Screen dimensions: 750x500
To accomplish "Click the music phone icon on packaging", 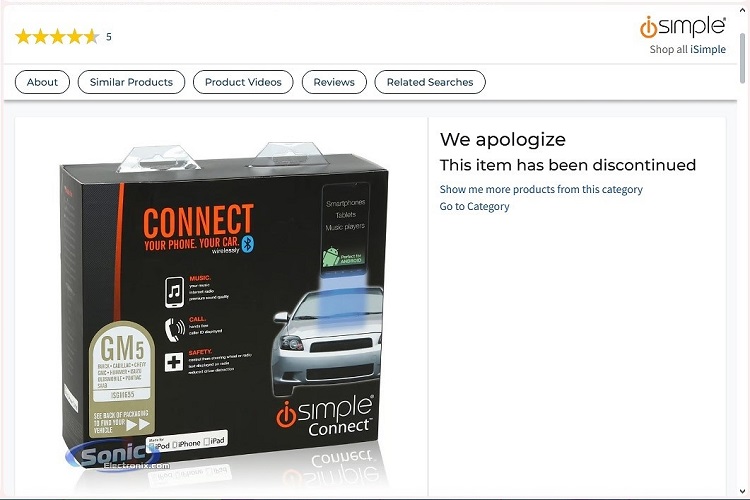I will click(174, 291).
